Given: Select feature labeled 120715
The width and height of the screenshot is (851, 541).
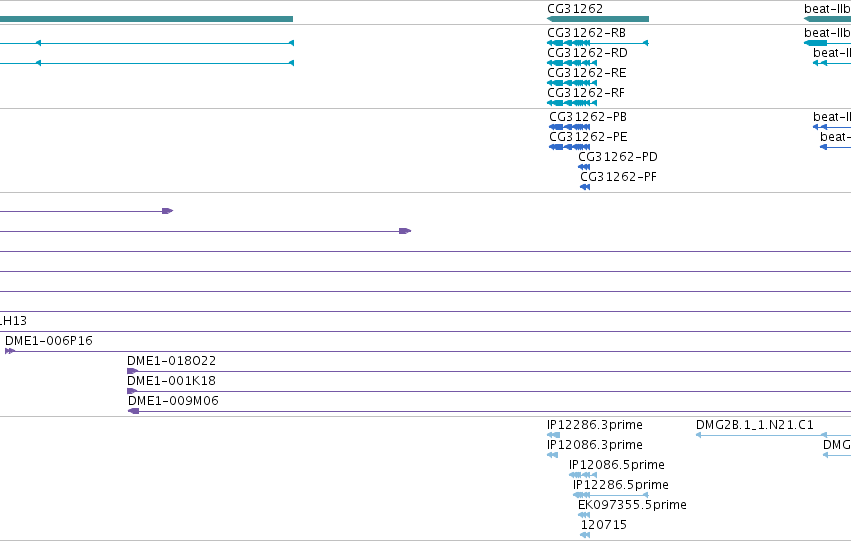Looking at the screenshot, I should point(604,525).
